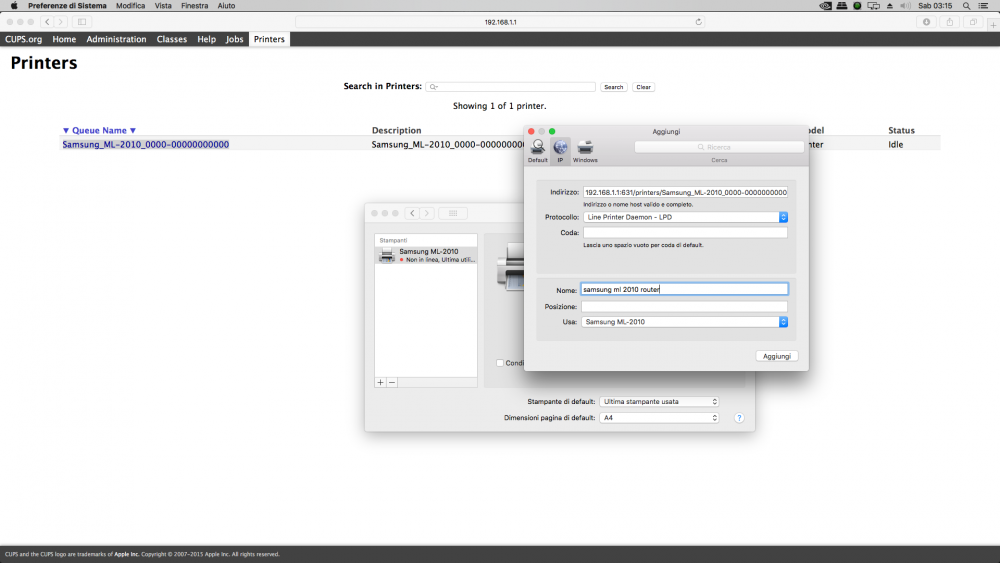Open the Finestra menu
The height and width of the screenshot is (563, 1000).
[195, 6]
